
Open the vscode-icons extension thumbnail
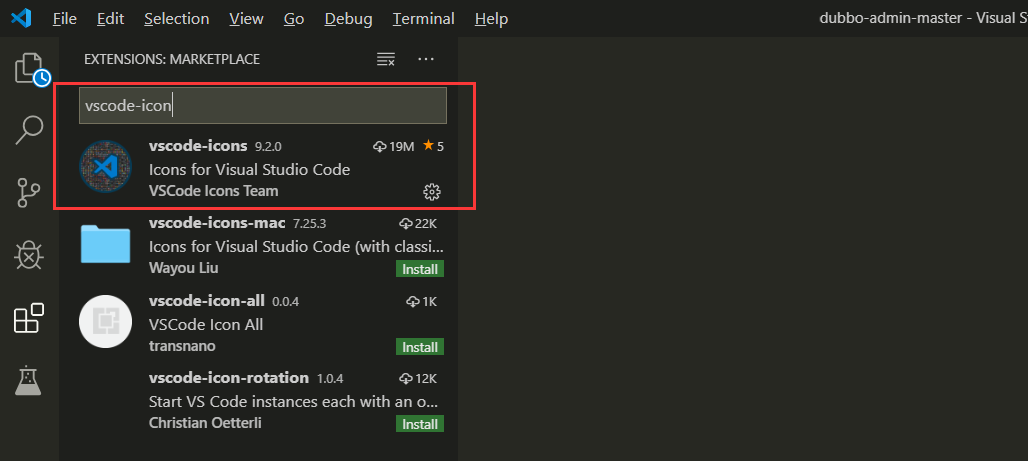(x=105, y=168)
